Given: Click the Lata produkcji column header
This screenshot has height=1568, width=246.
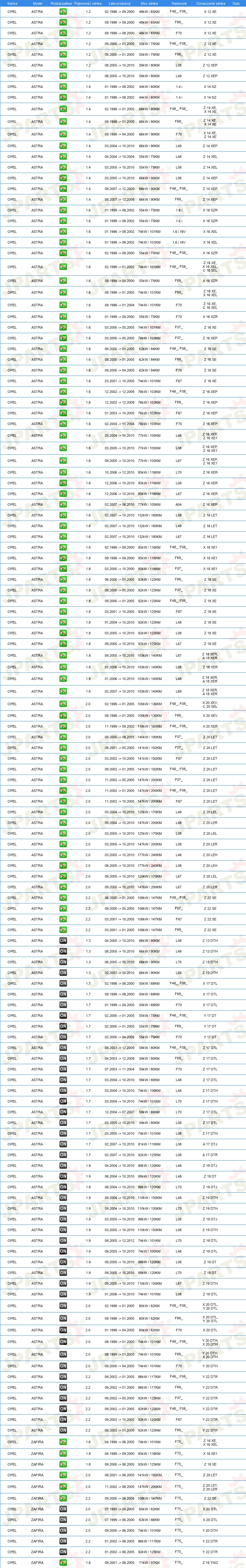Looking at the screenshot, I should 119,3.
